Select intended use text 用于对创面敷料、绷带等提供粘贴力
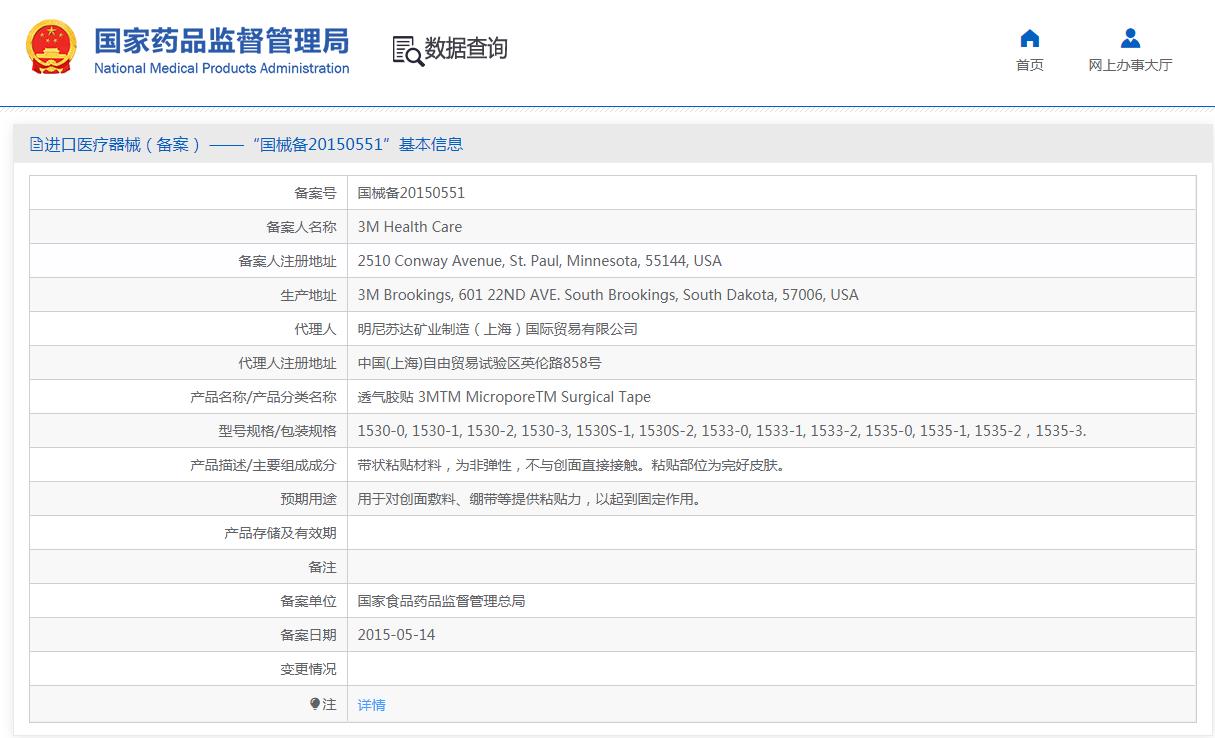 click(x=529, y=499)
